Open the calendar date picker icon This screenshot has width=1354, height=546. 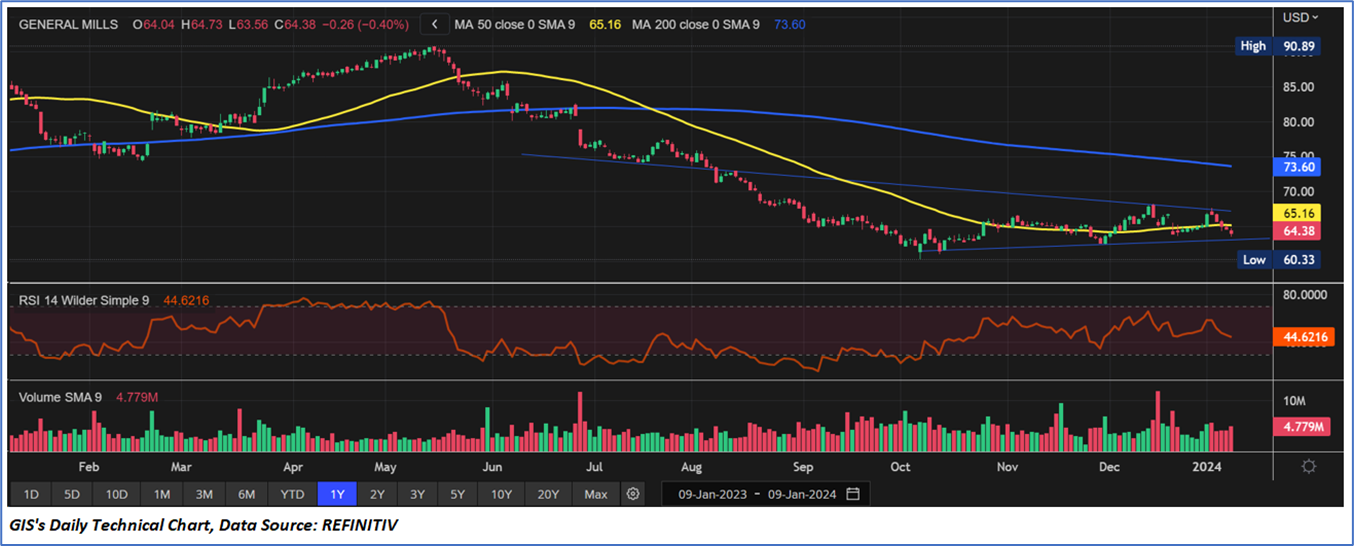click(x=853, y=494)
